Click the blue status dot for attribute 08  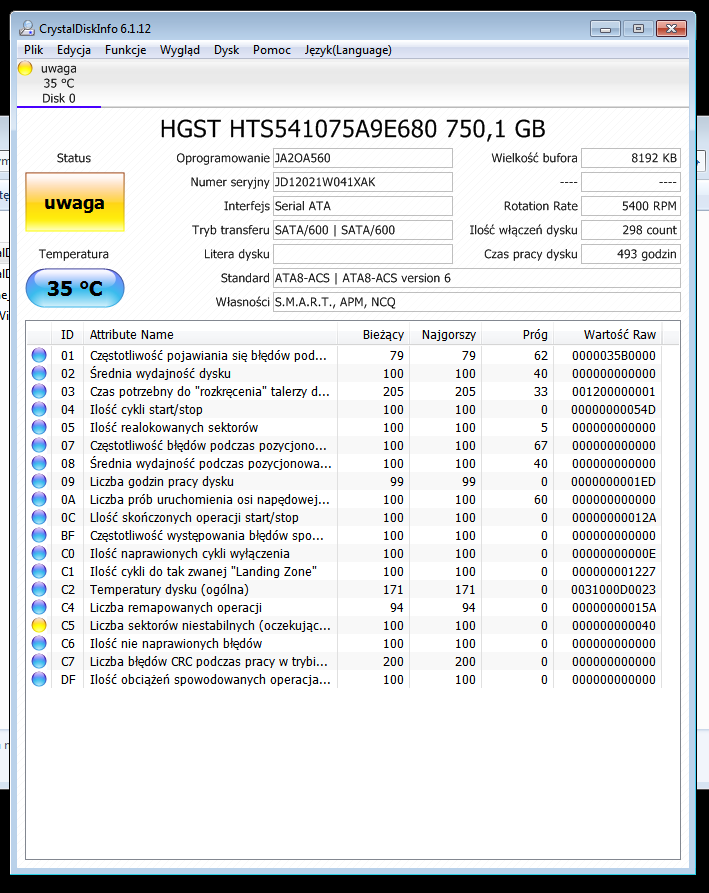click(x=39, y=464)
